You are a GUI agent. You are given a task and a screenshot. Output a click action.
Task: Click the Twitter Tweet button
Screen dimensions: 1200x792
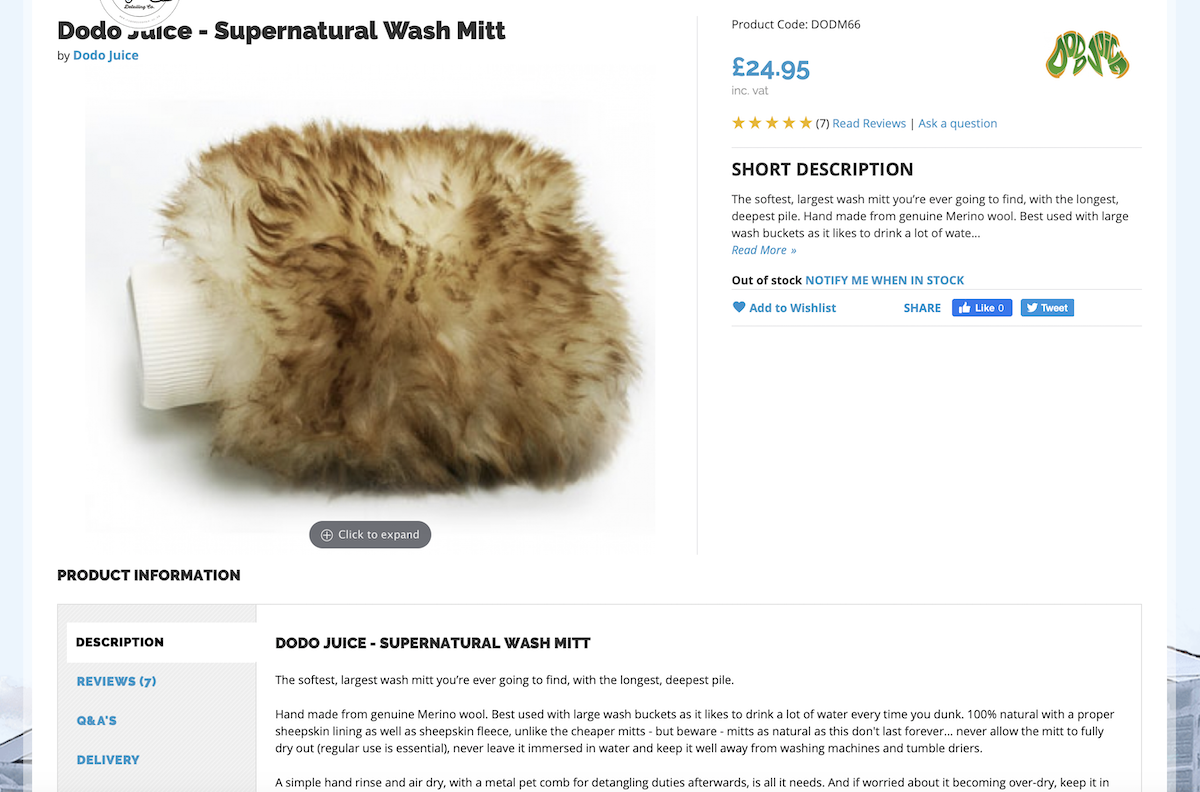click(1047, 308)
